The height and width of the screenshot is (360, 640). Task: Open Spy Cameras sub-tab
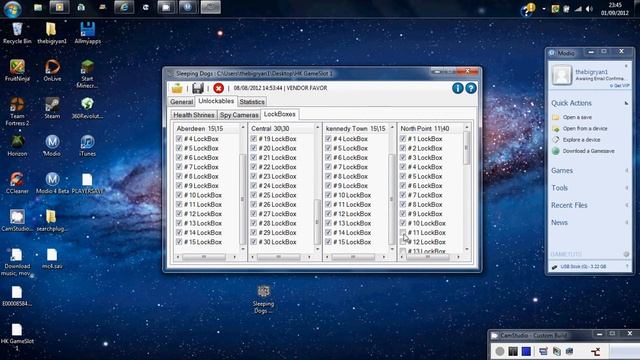239,115
